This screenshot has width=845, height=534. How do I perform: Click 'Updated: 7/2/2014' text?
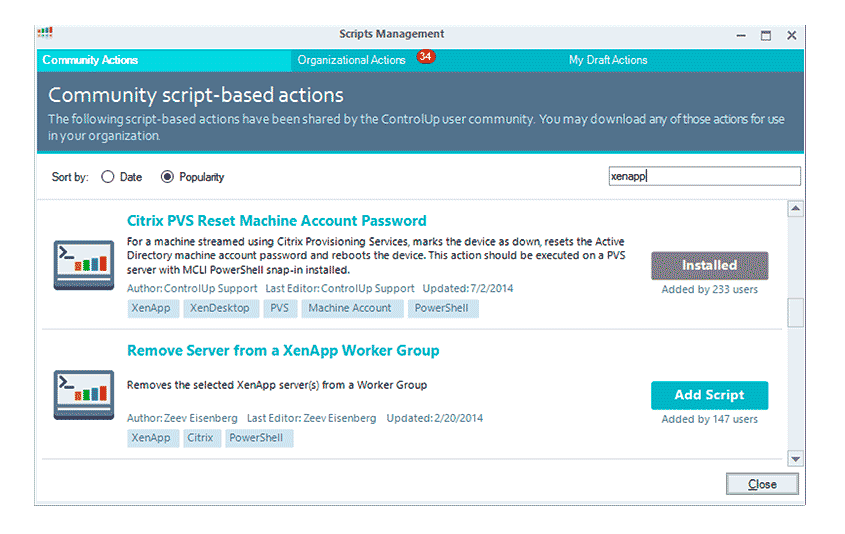click(x=468, y=288)
